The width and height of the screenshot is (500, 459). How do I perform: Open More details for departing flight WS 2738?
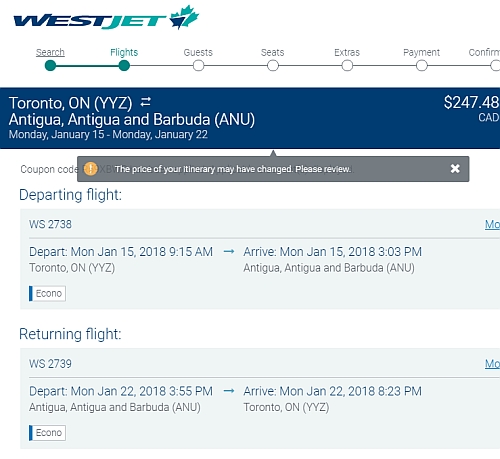point(492,224)
